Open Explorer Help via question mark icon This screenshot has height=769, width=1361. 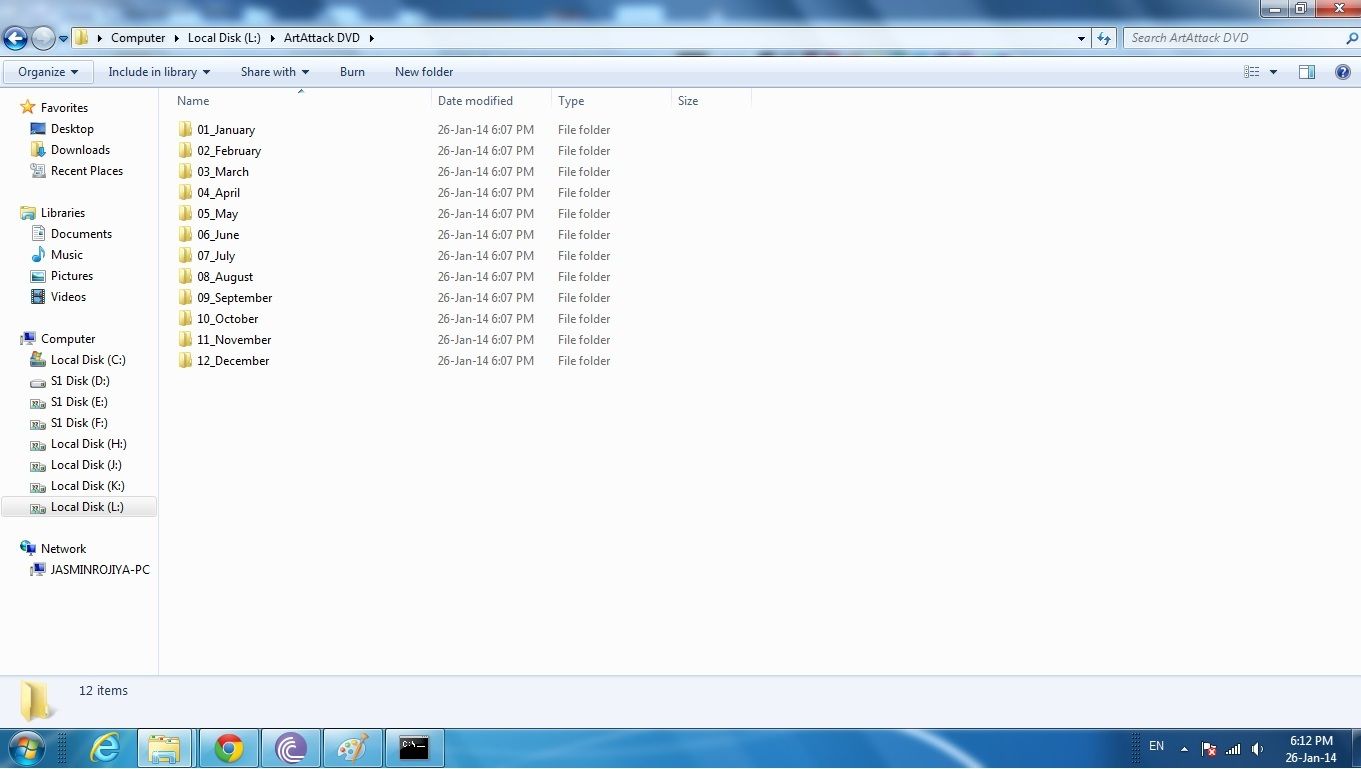(x=1343, y=71)
